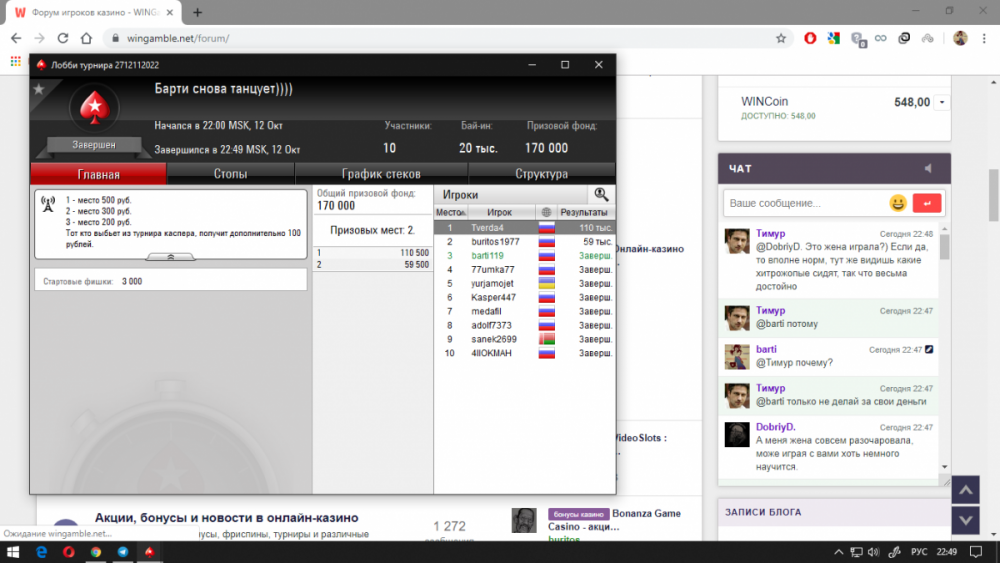
Task: Open the emoji picker in chat
Action: (x=898, y=203)
